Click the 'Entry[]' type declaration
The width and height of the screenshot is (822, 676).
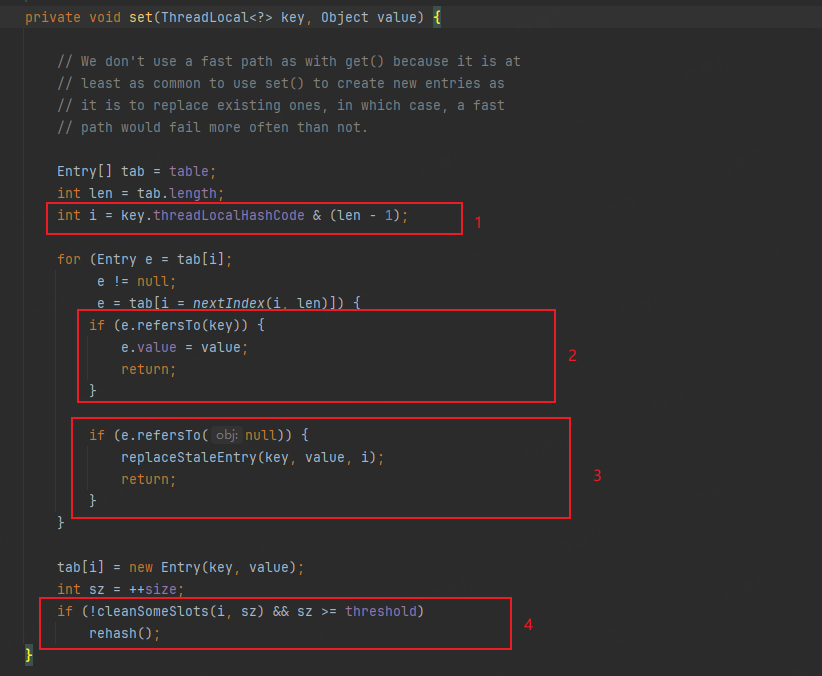pyautogui.click(x=84, y=171)
